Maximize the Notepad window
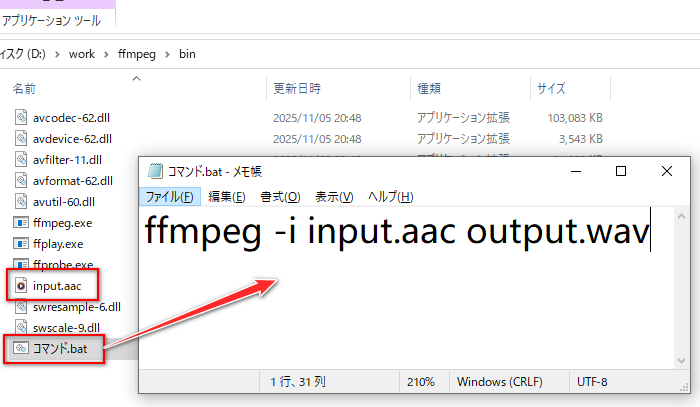700x407 pixels. [621, 171]
